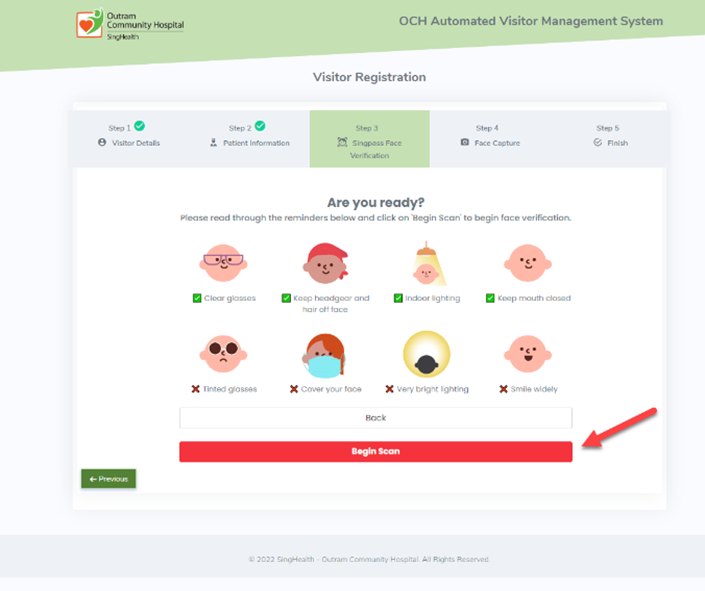
Task: Click the blue face mask illustration
Action: click(324, 355)
